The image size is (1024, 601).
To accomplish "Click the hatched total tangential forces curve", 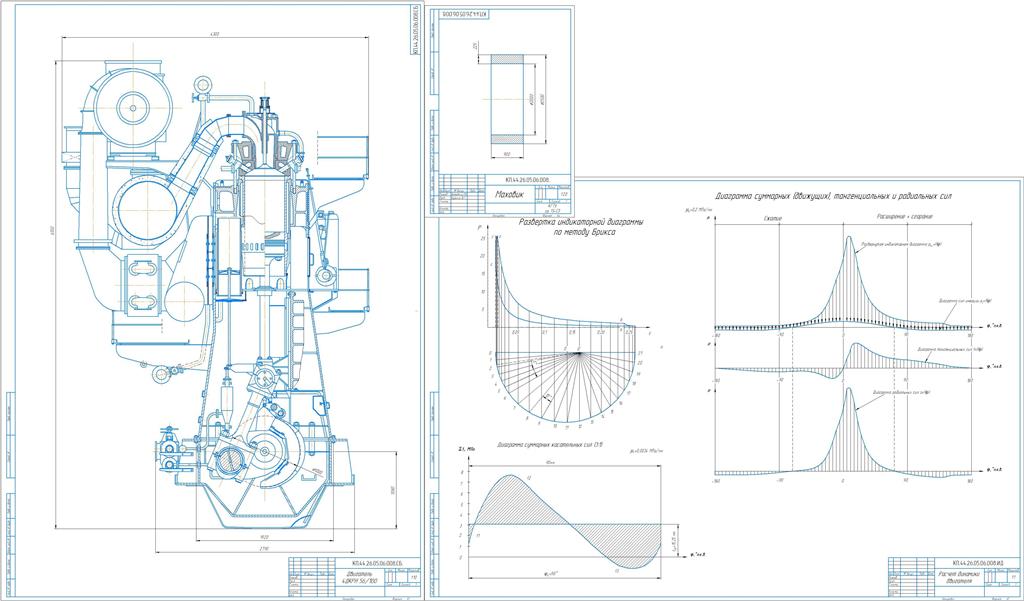I will coord(566,521).
